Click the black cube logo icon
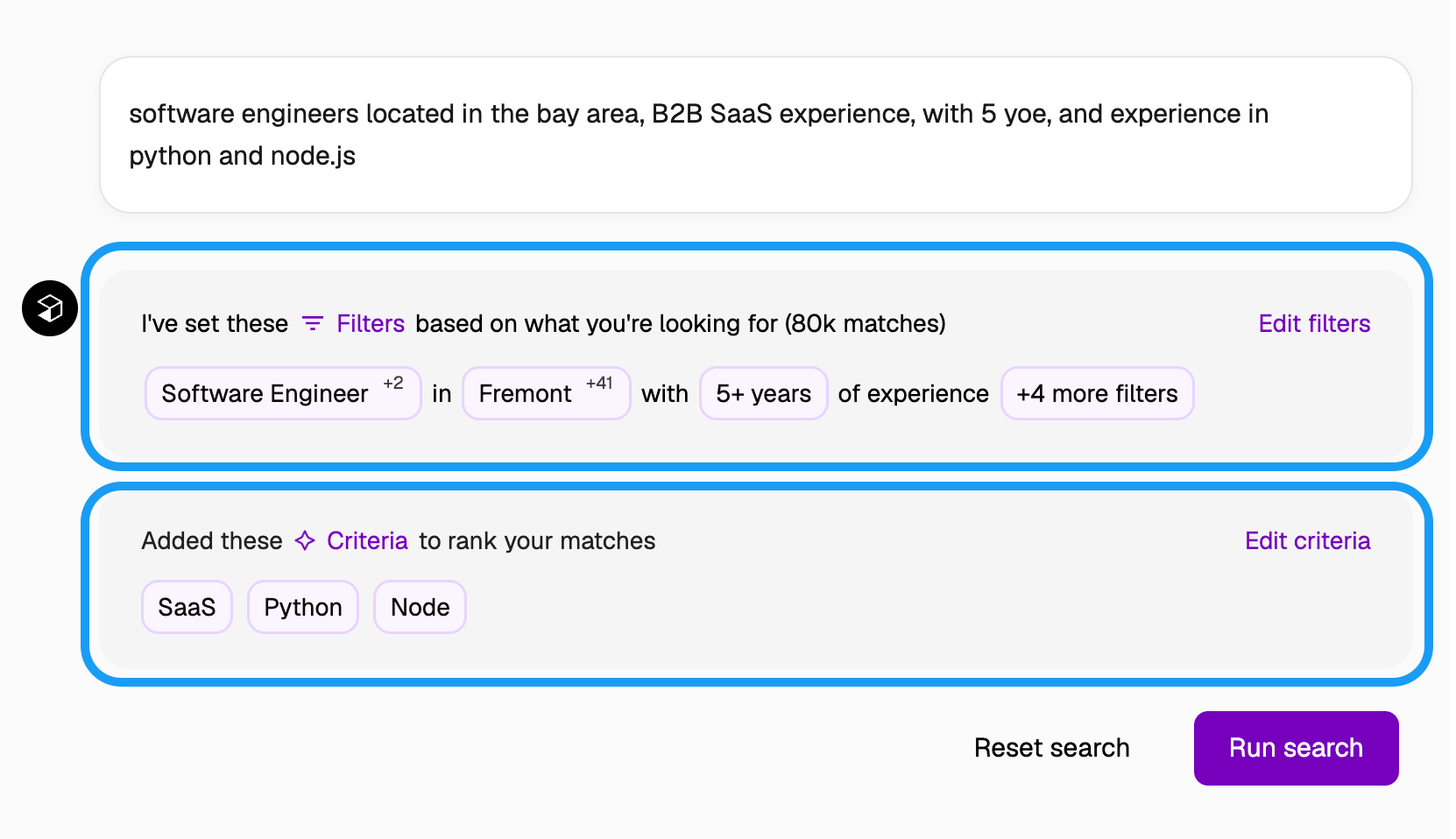The width and height of the screenshot is (1456, 839). (x=50, y=308)
